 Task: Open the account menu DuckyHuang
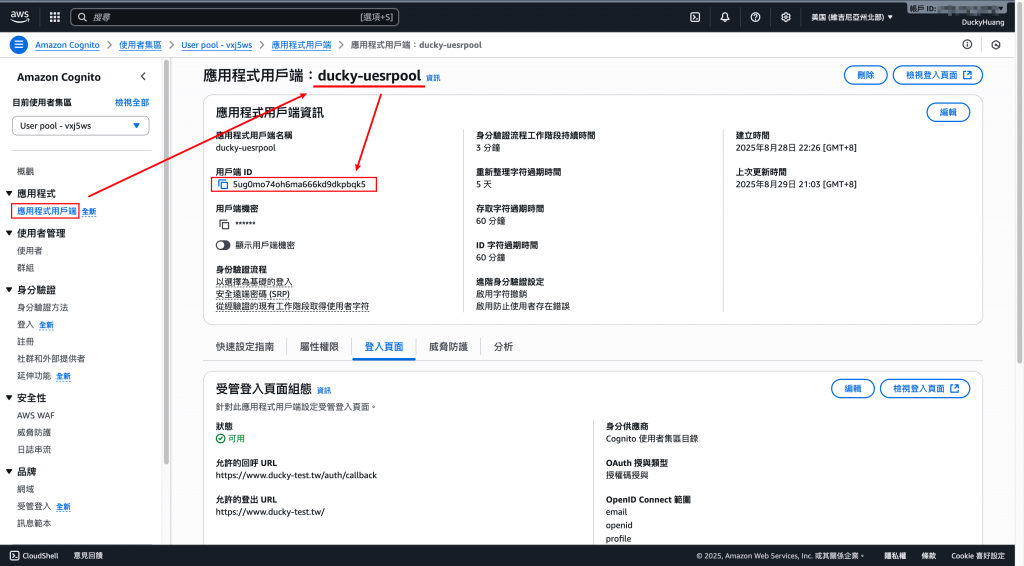[982, 22]
